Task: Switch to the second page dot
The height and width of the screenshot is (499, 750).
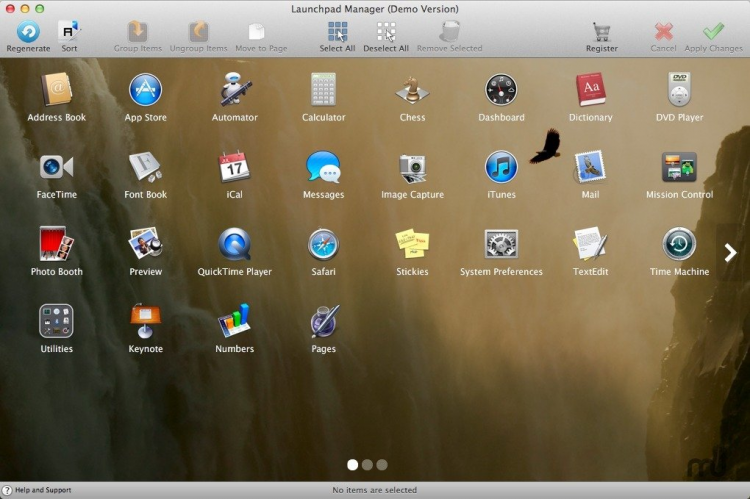Action: [x=367, y=465]
